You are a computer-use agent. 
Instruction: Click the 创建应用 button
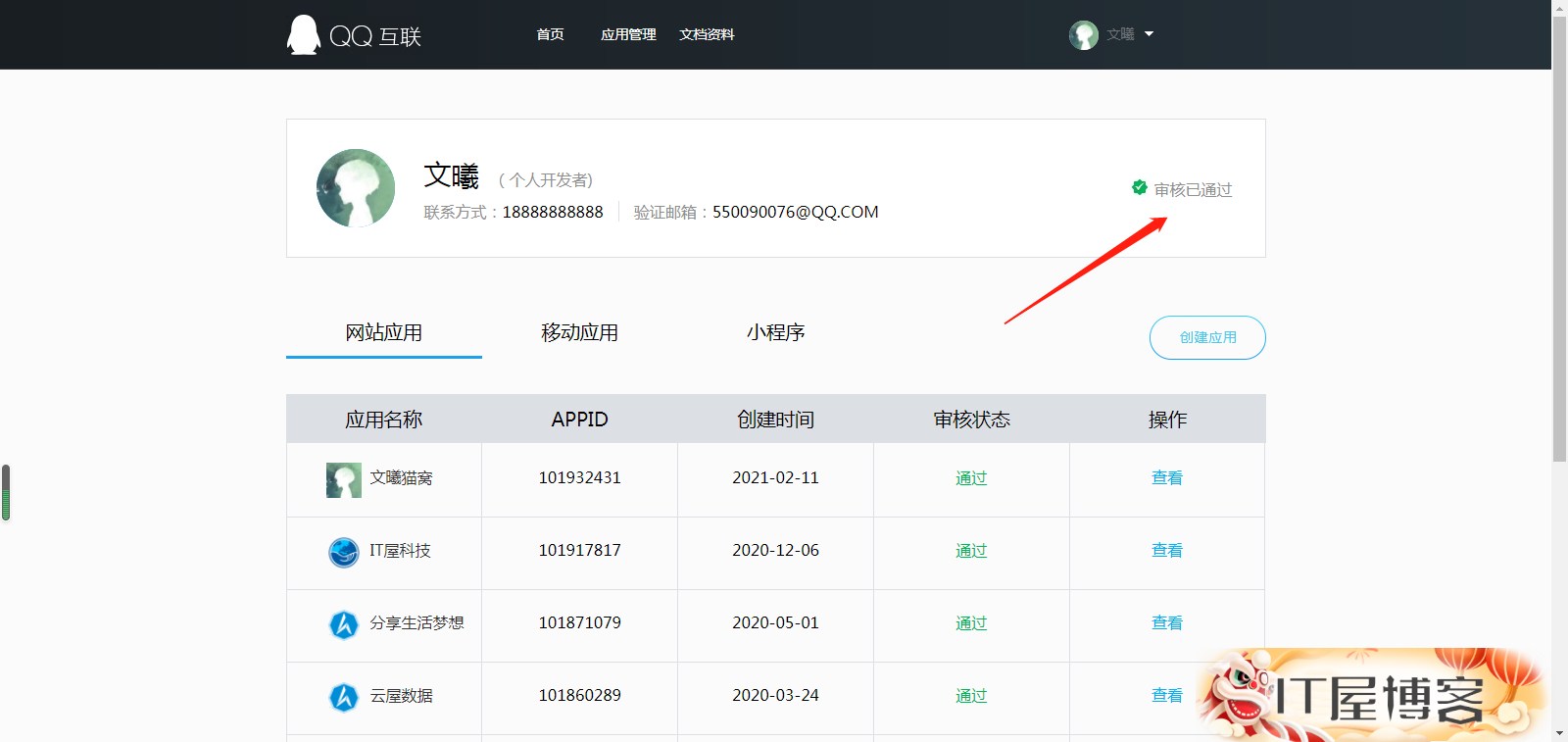[1207, 337]
